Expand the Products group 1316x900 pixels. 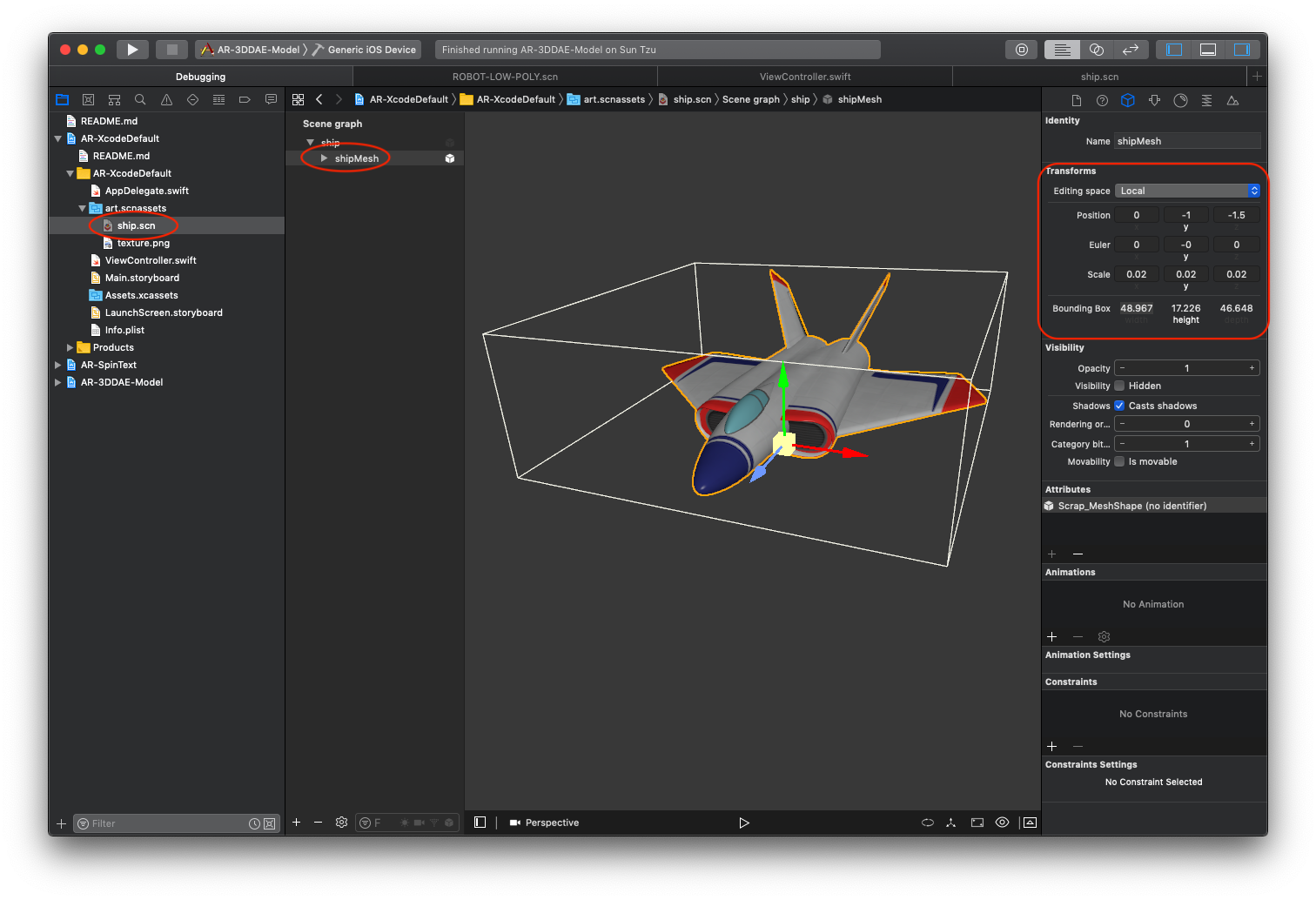pyautogui.click(x=70, y=347)
